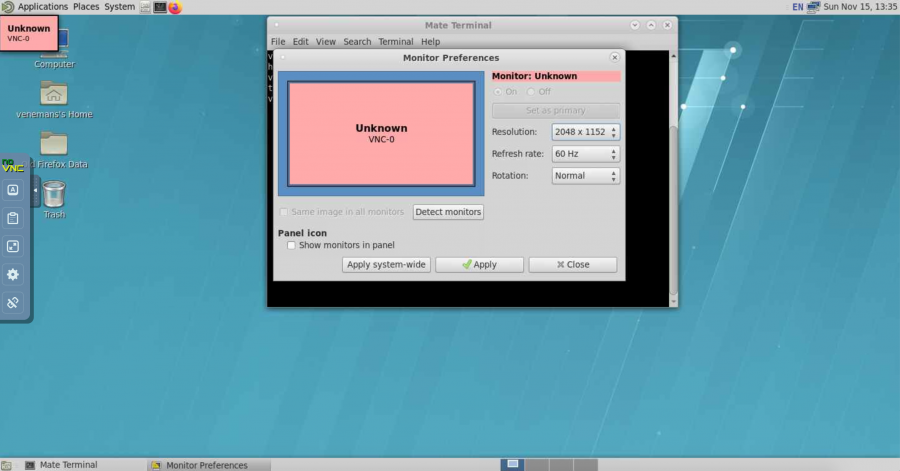Enable Show monitors in panel checkbox
The image size is (900, 471).
(x=291, y=245)
